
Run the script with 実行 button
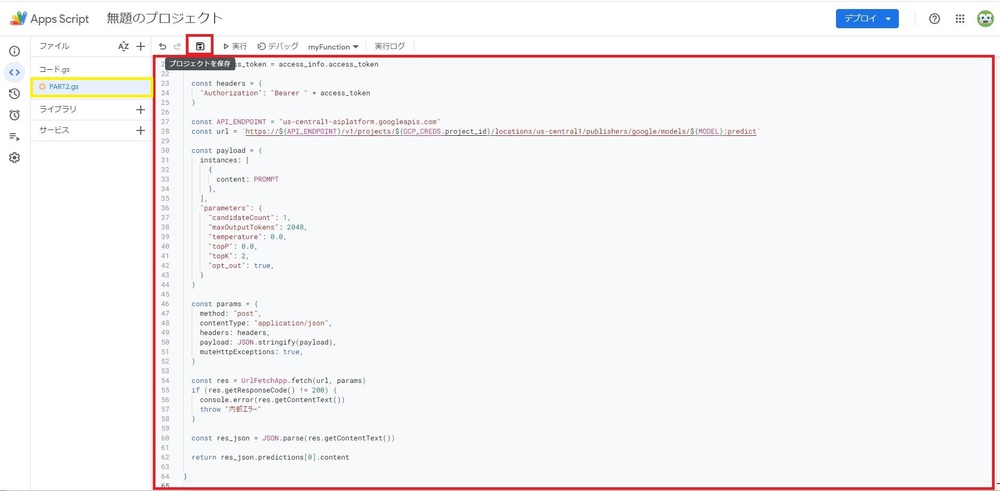(x=235, y=46)
